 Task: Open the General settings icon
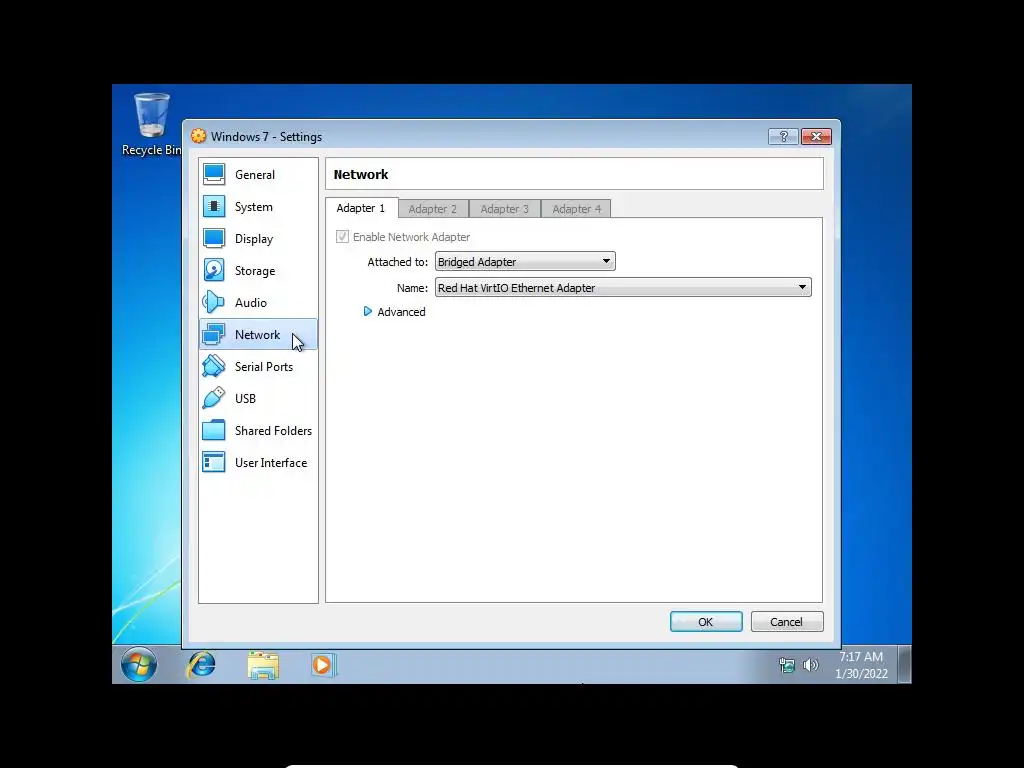(x=214, y=174)
